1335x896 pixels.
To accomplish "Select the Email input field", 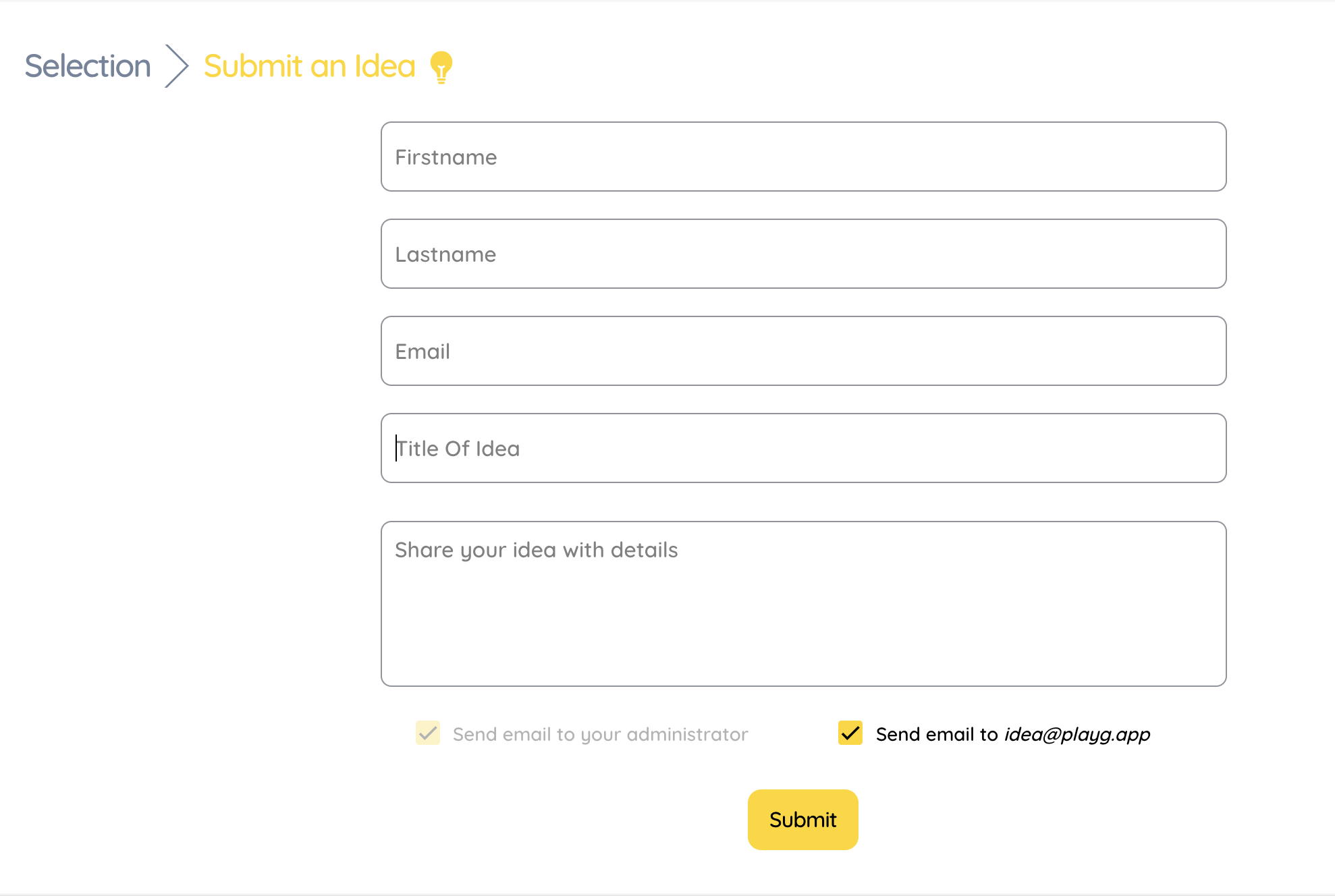I will point(803,351).
